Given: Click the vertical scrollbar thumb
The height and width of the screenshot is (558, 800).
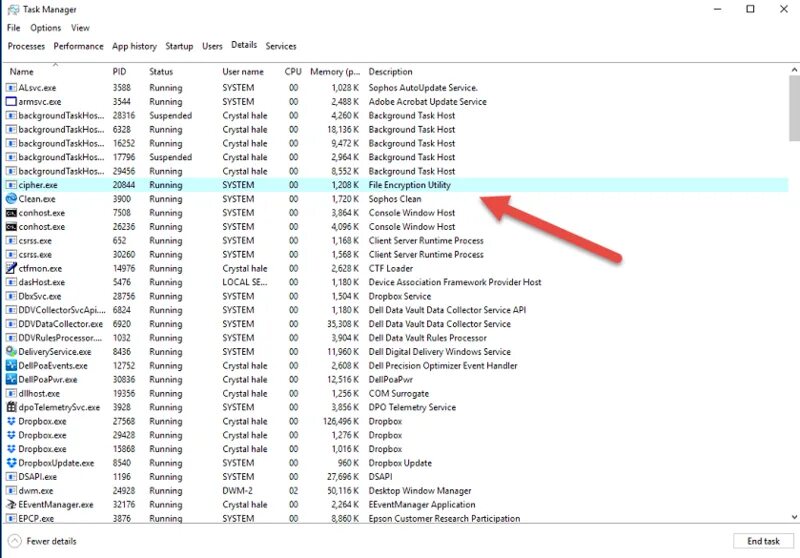Looking at the screenshot, I should [x=794, y=108].
